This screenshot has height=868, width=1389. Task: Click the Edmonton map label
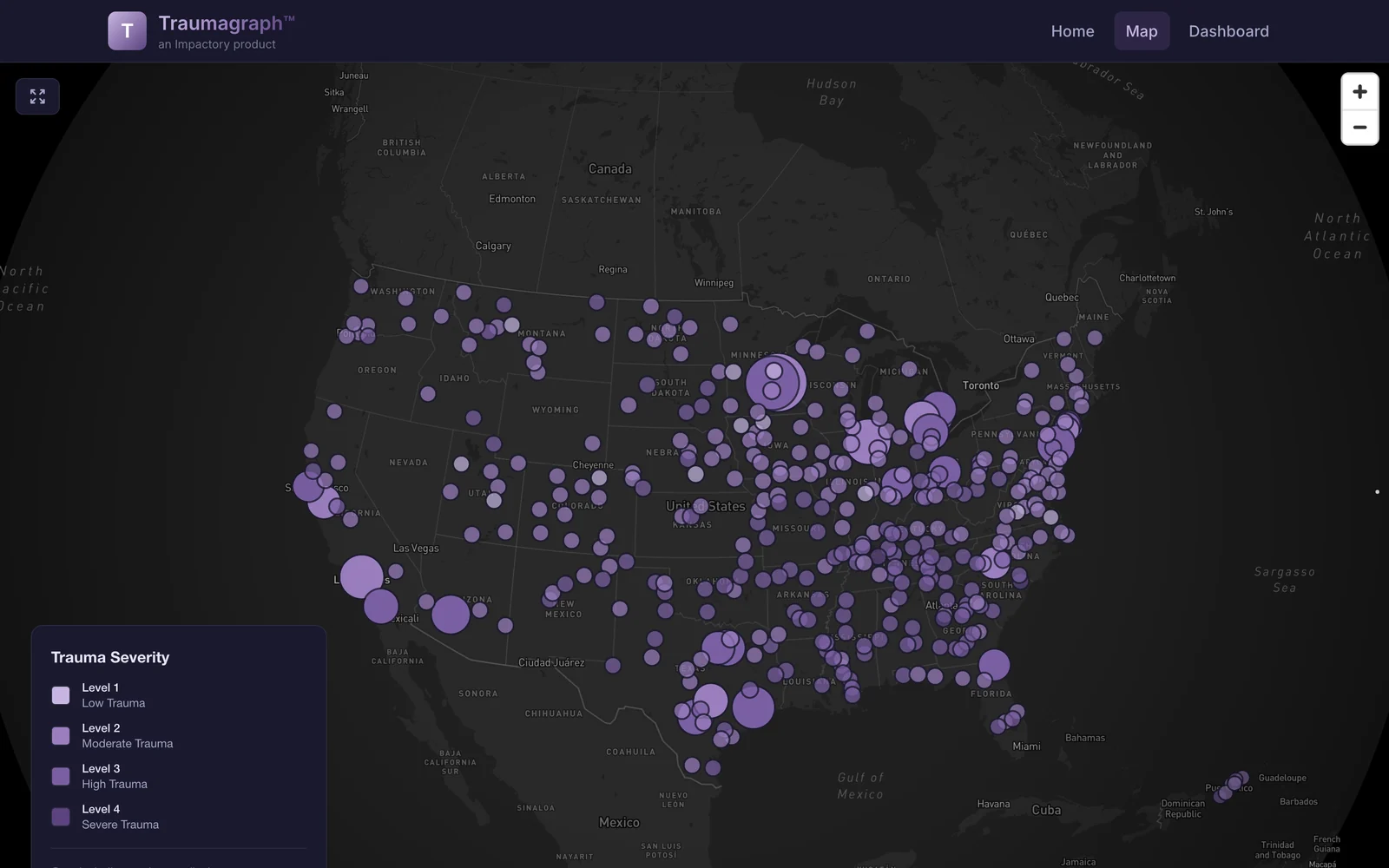click(512, 199)
